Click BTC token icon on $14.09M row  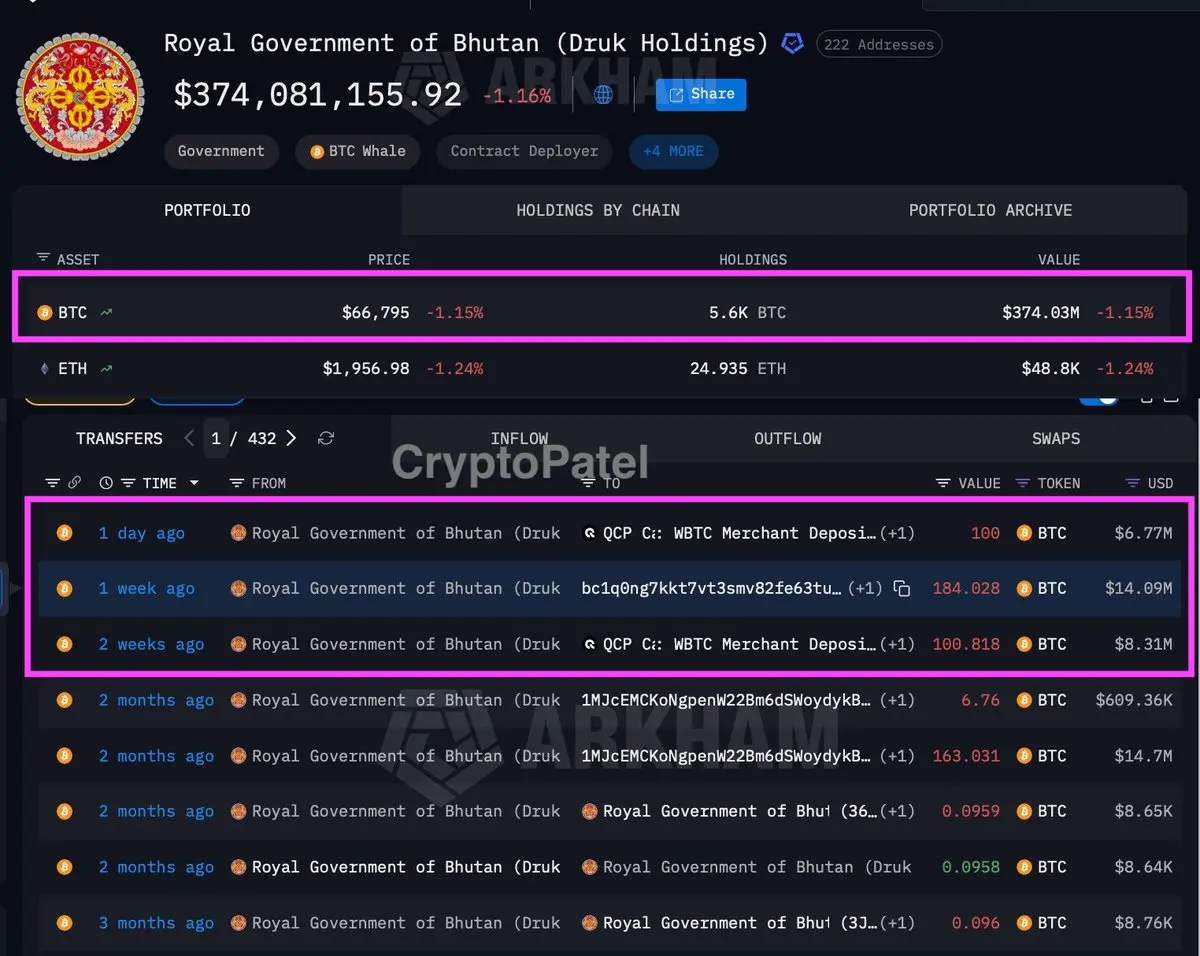pos(1024,589)
